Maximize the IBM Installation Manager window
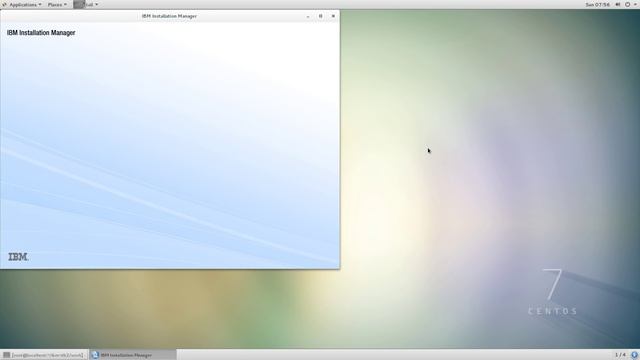Image resolution: width=640 pixels, height=360 pixels. pos(320,16)
